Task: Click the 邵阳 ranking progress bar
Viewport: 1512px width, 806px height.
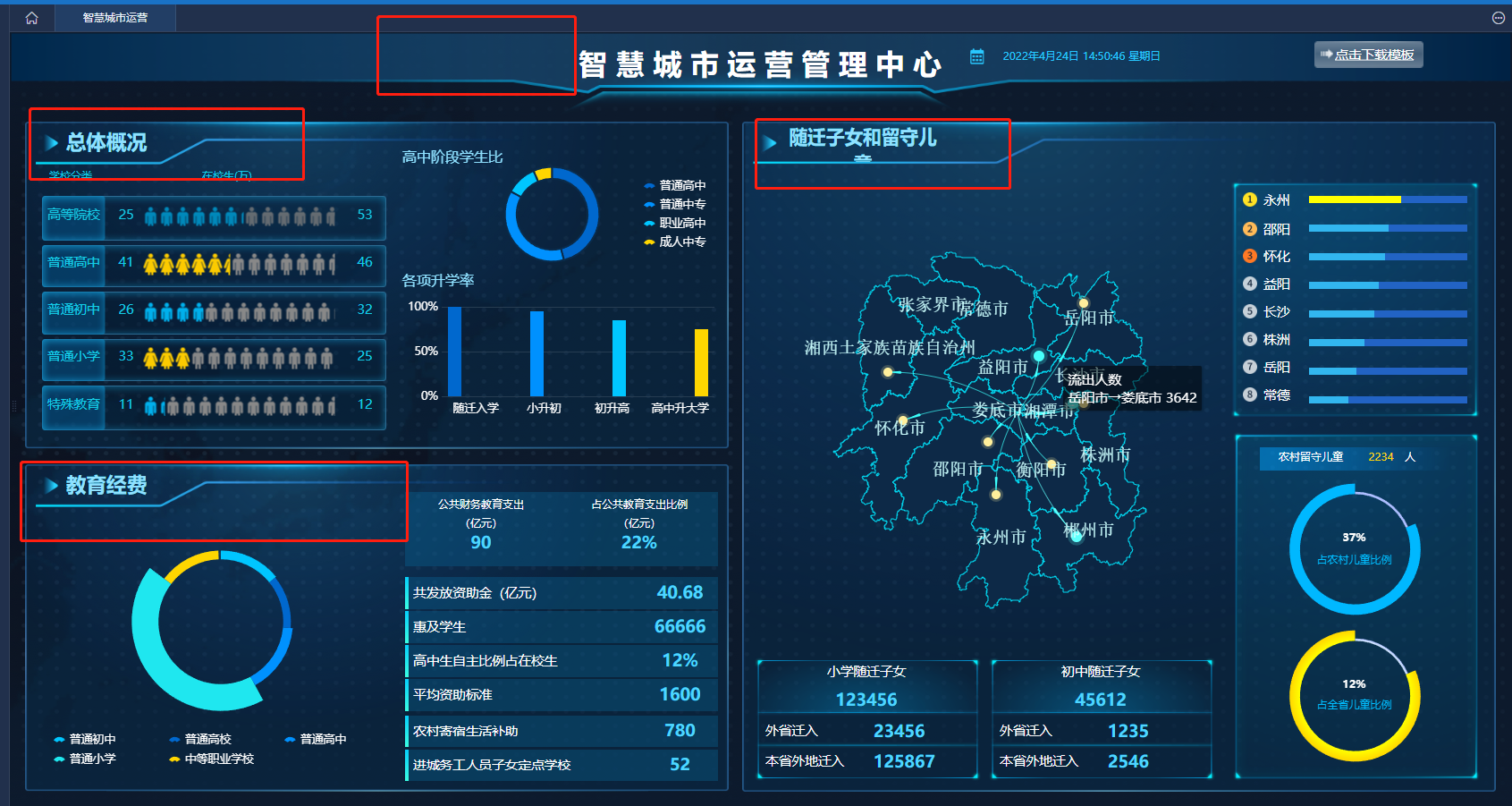Action: [1388, 228]
